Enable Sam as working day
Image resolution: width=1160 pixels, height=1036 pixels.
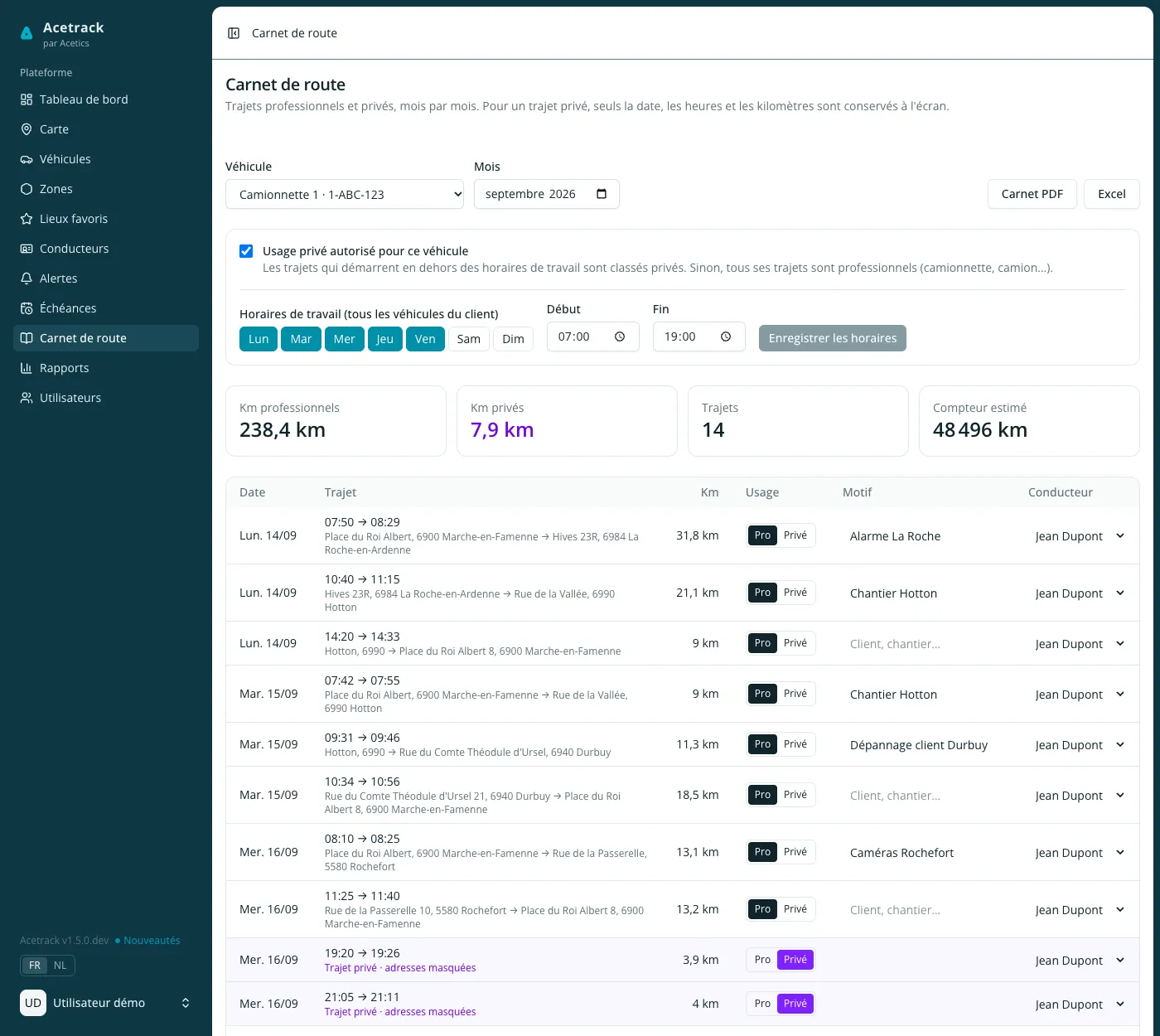[469, 339]
